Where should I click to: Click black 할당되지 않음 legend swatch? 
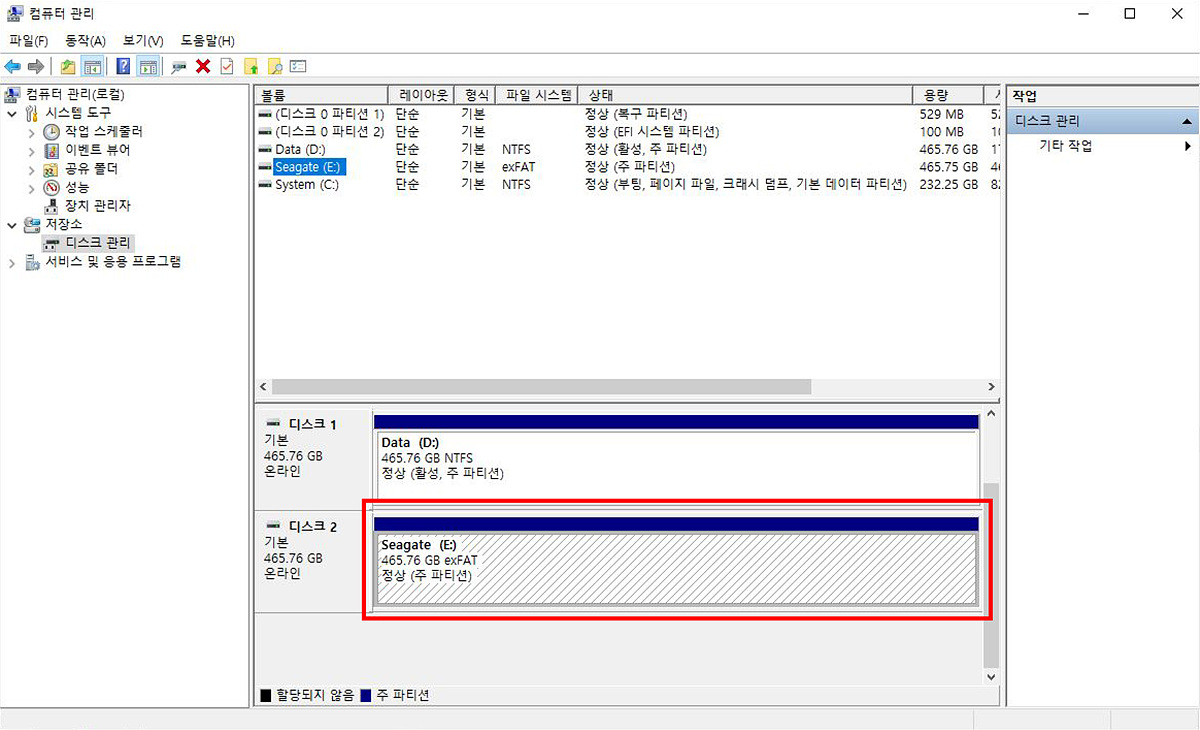click(x=265, y=695)
